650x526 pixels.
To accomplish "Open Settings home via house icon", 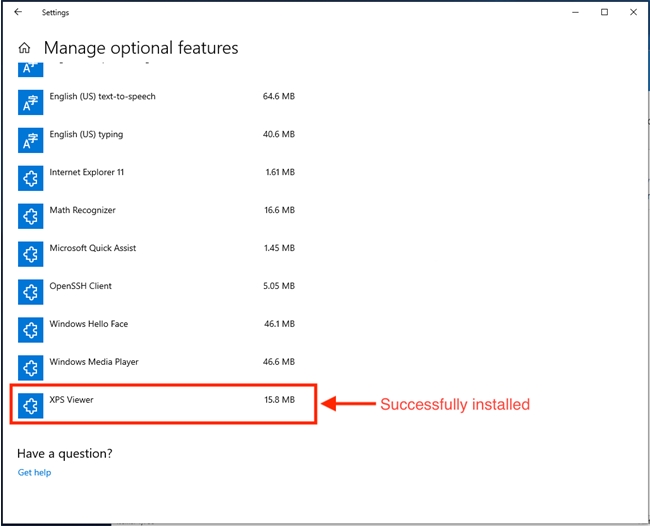I will click(24, 48).
